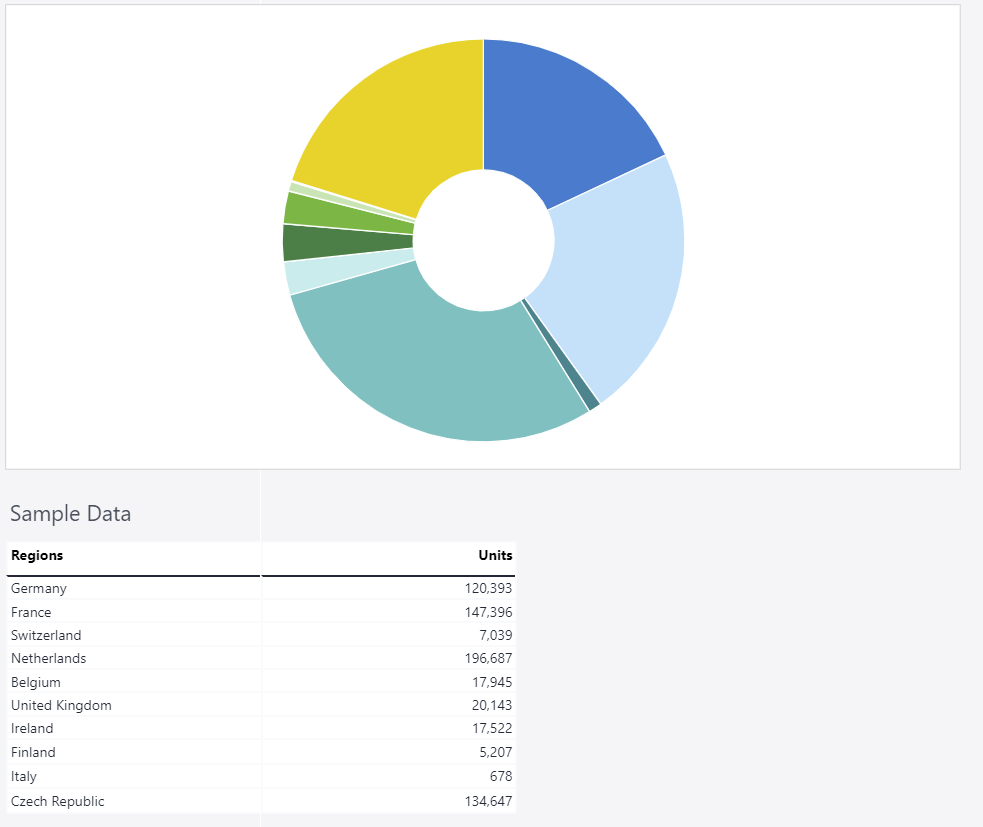Select the Belgium region cell

click(x=36, y=682)
